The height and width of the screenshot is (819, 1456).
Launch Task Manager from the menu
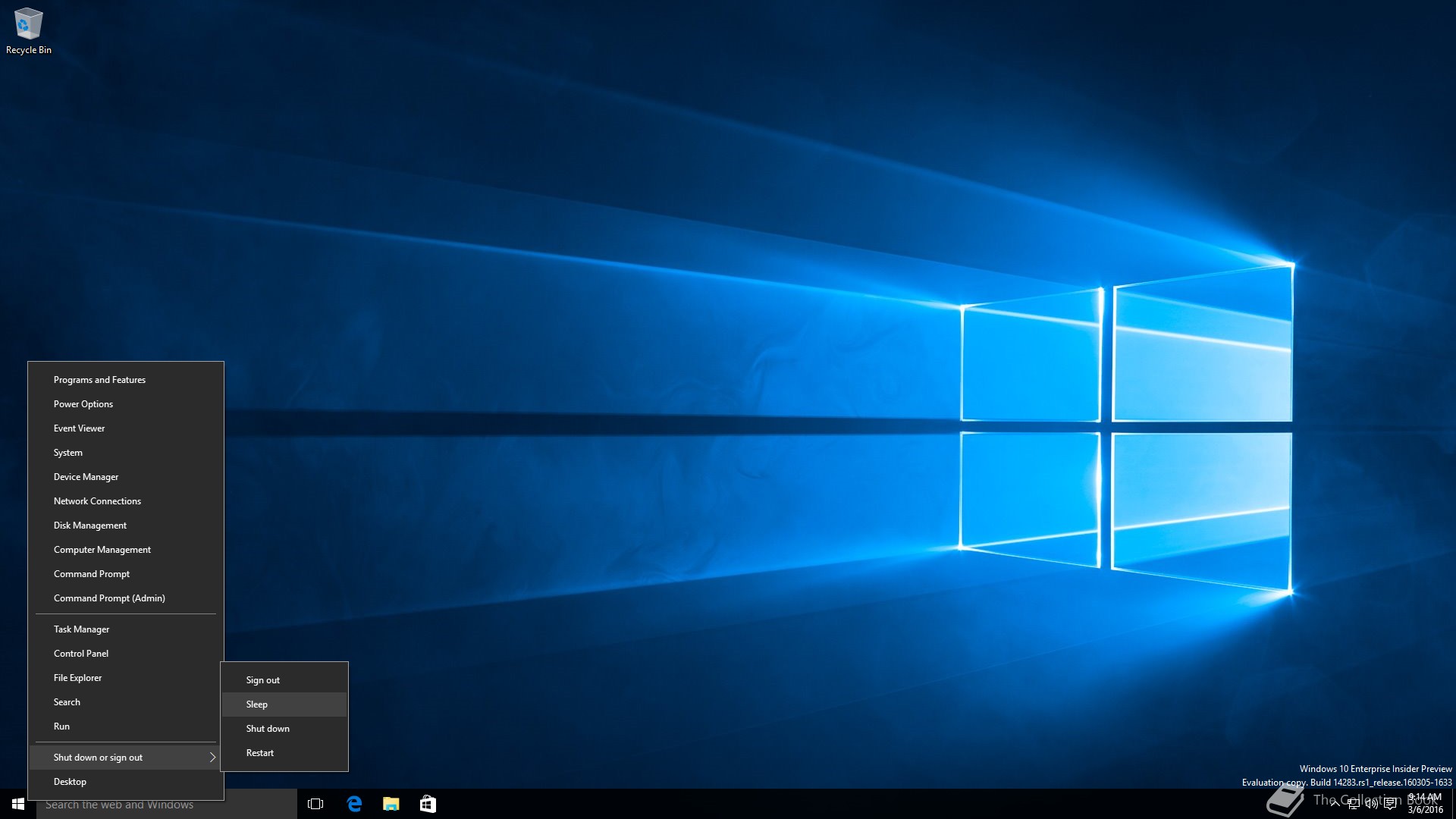click(81, 629)
